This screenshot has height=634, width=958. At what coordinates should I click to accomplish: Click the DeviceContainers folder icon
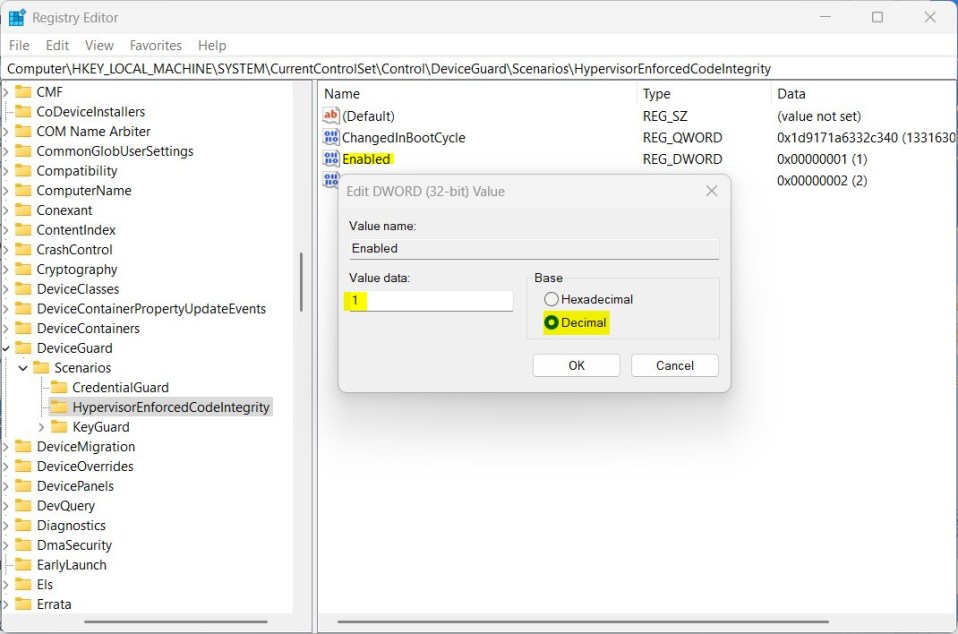pos(23,328)
